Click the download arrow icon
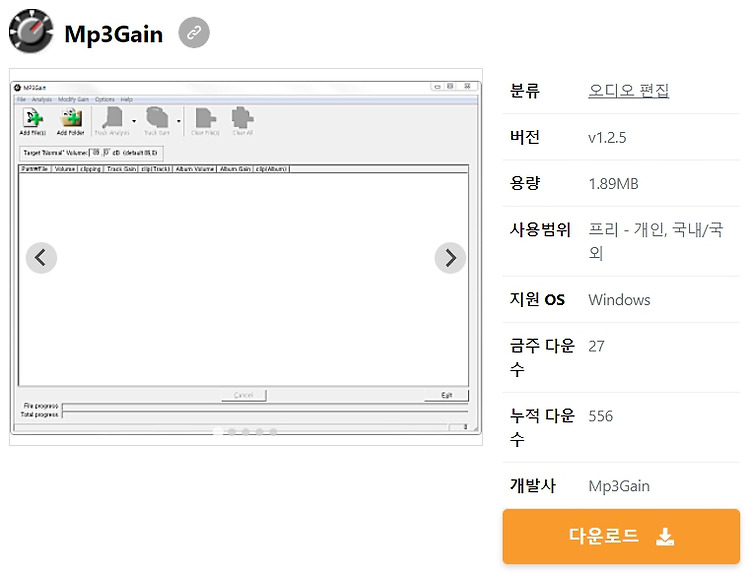This screenshot has width=750, height=574. pyautogui.click(x=665, y=537)
